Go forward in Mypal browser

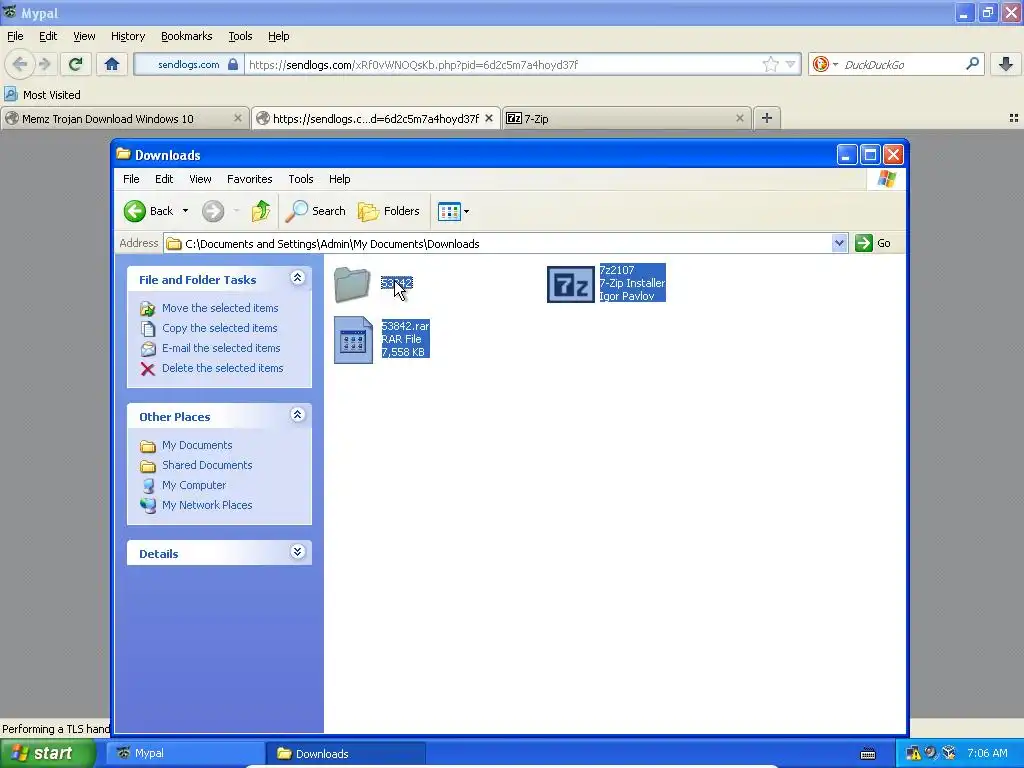(44, 64)
